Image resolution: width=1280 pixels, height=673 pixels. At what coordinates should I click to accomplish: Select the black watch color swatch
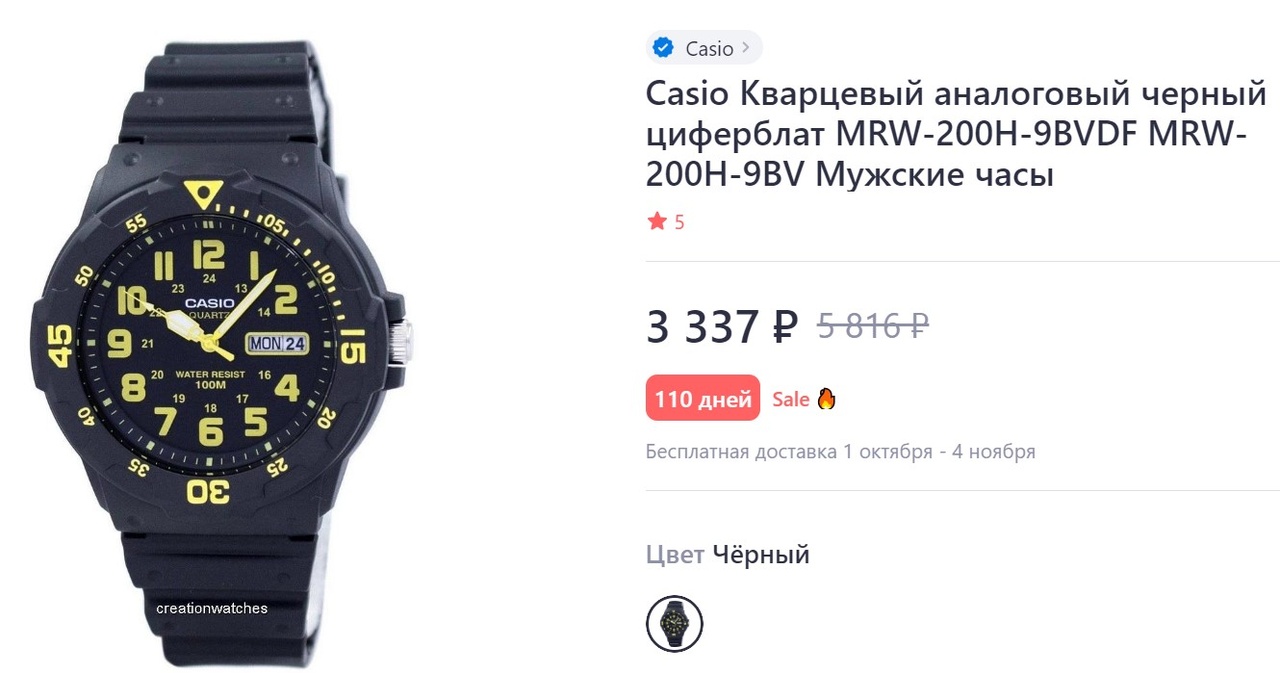(675, 624)
